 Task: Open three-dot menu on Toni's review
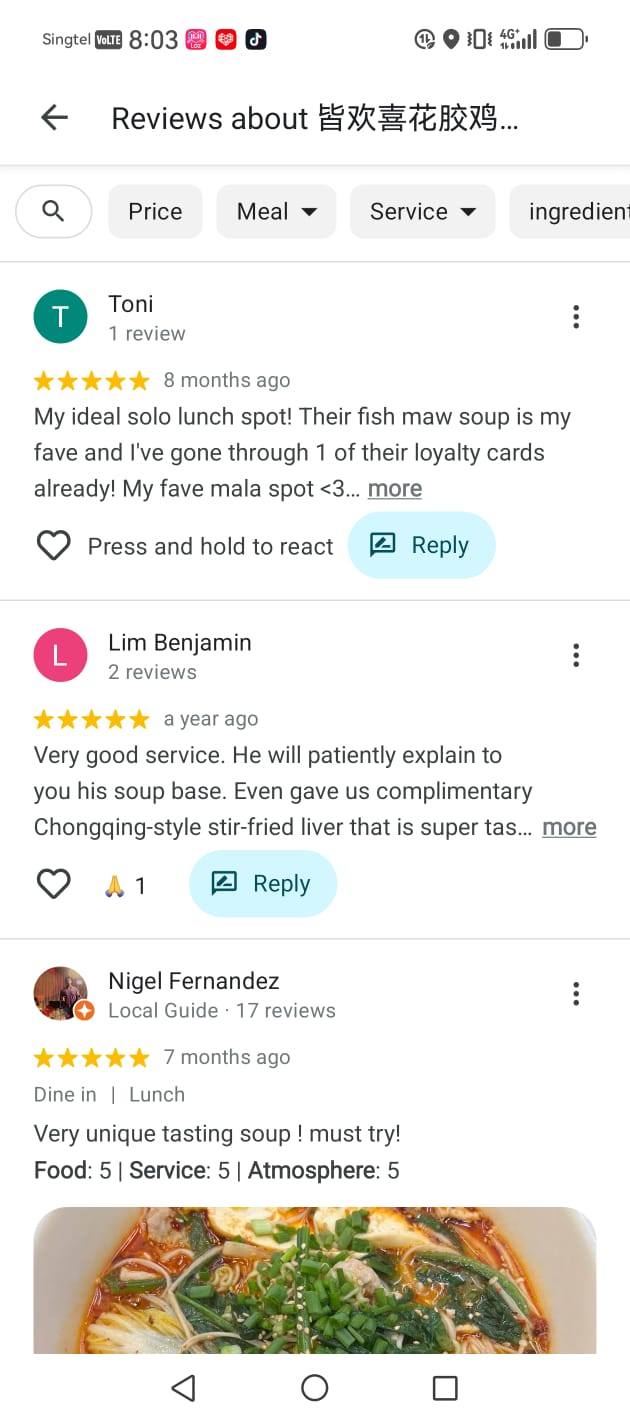tap(575, 317)
